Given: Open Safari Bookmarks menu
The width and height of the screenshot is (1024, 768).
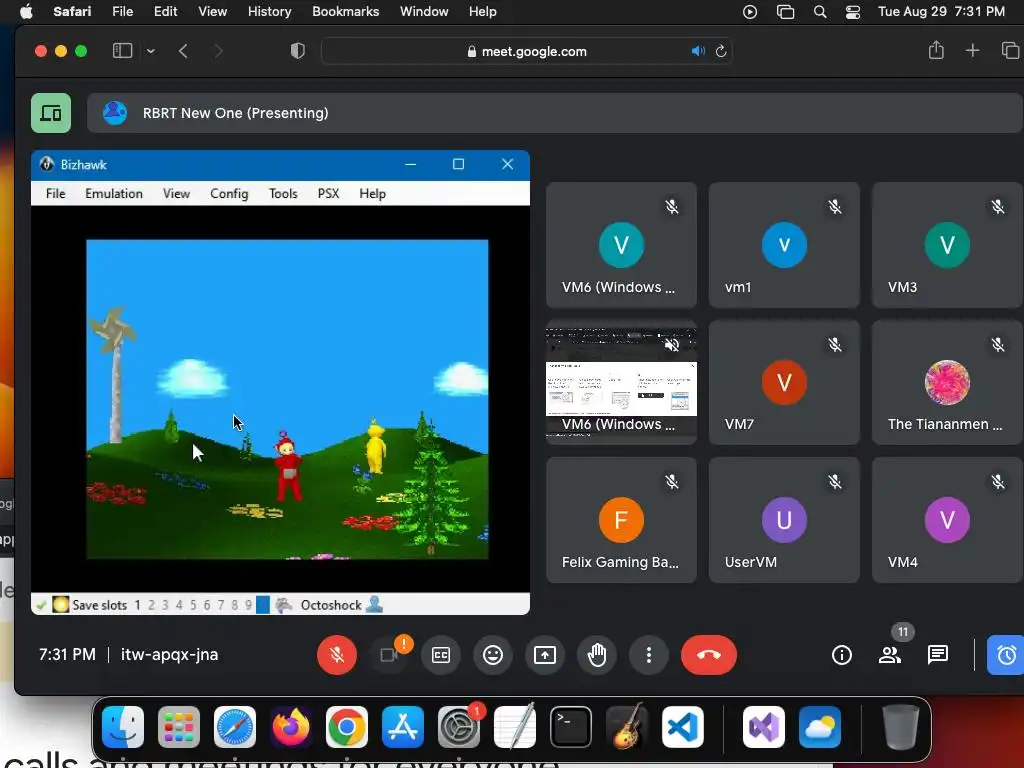Looking at the screenshot, I should pos(345,12).
